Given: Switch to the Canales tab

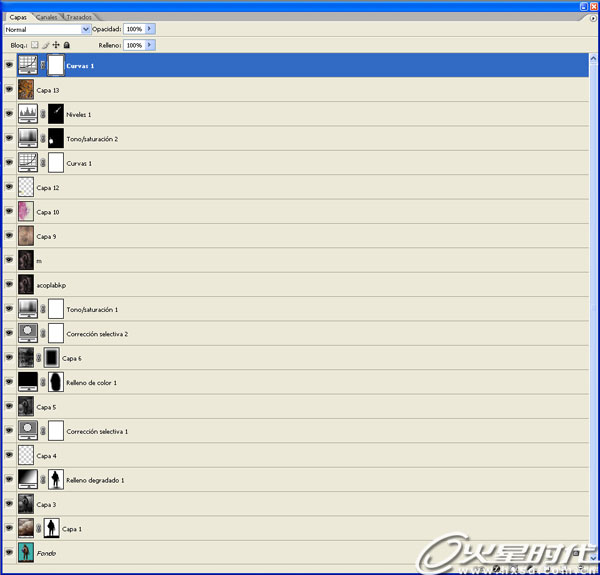Looking at the screenshot, I should (47, 17).
